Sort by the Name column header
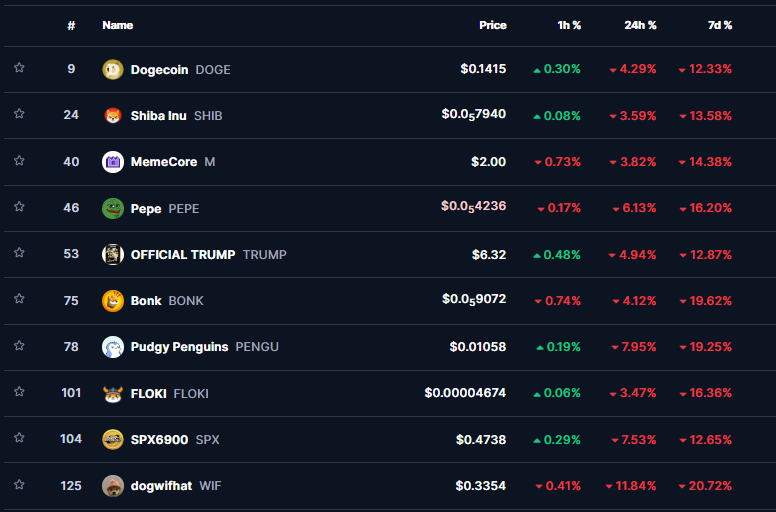The height and width of the screenshot is (512, 776). [117, 25]
